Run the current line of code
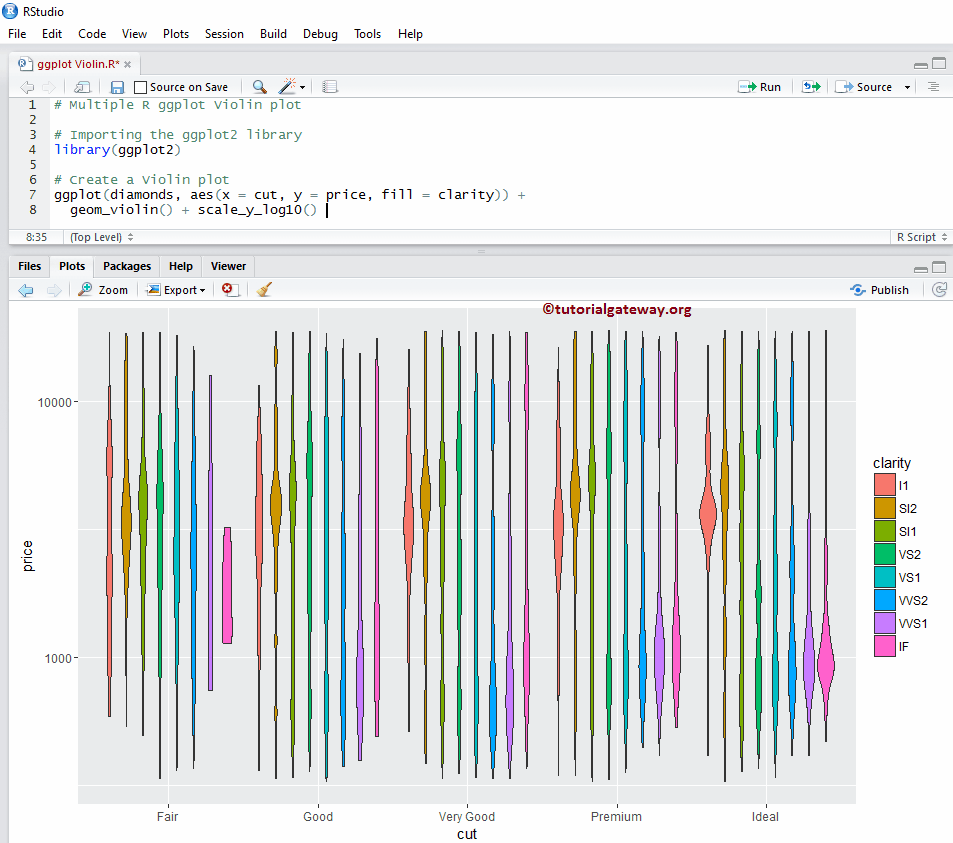953x843 pixels. (x=759, y=87)
